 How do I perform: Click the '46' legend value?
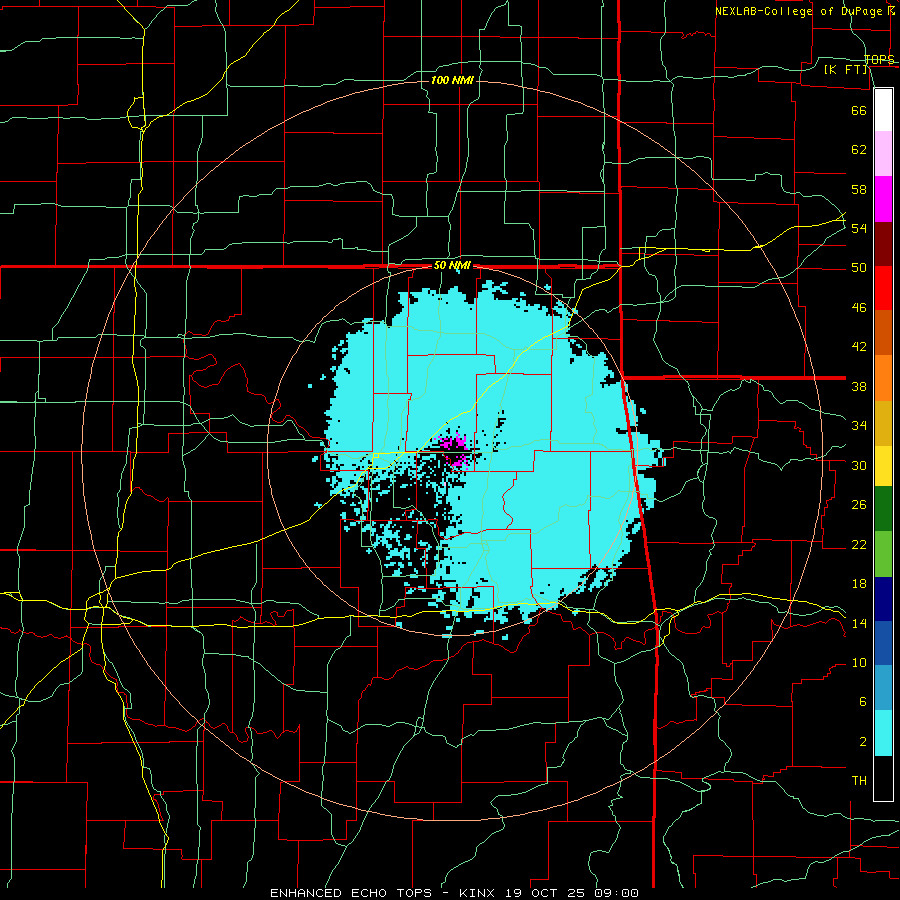point(859,308)
